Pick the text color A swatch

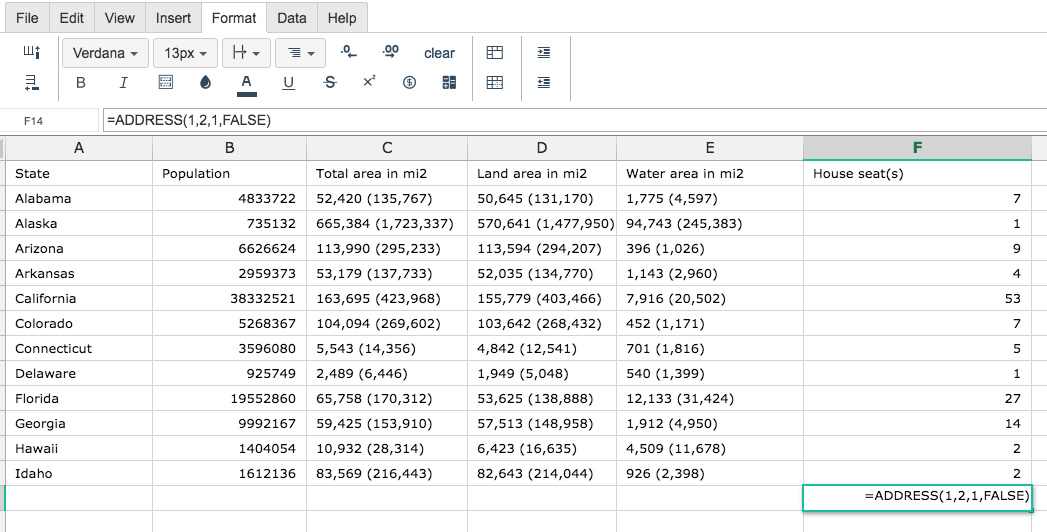246,83
